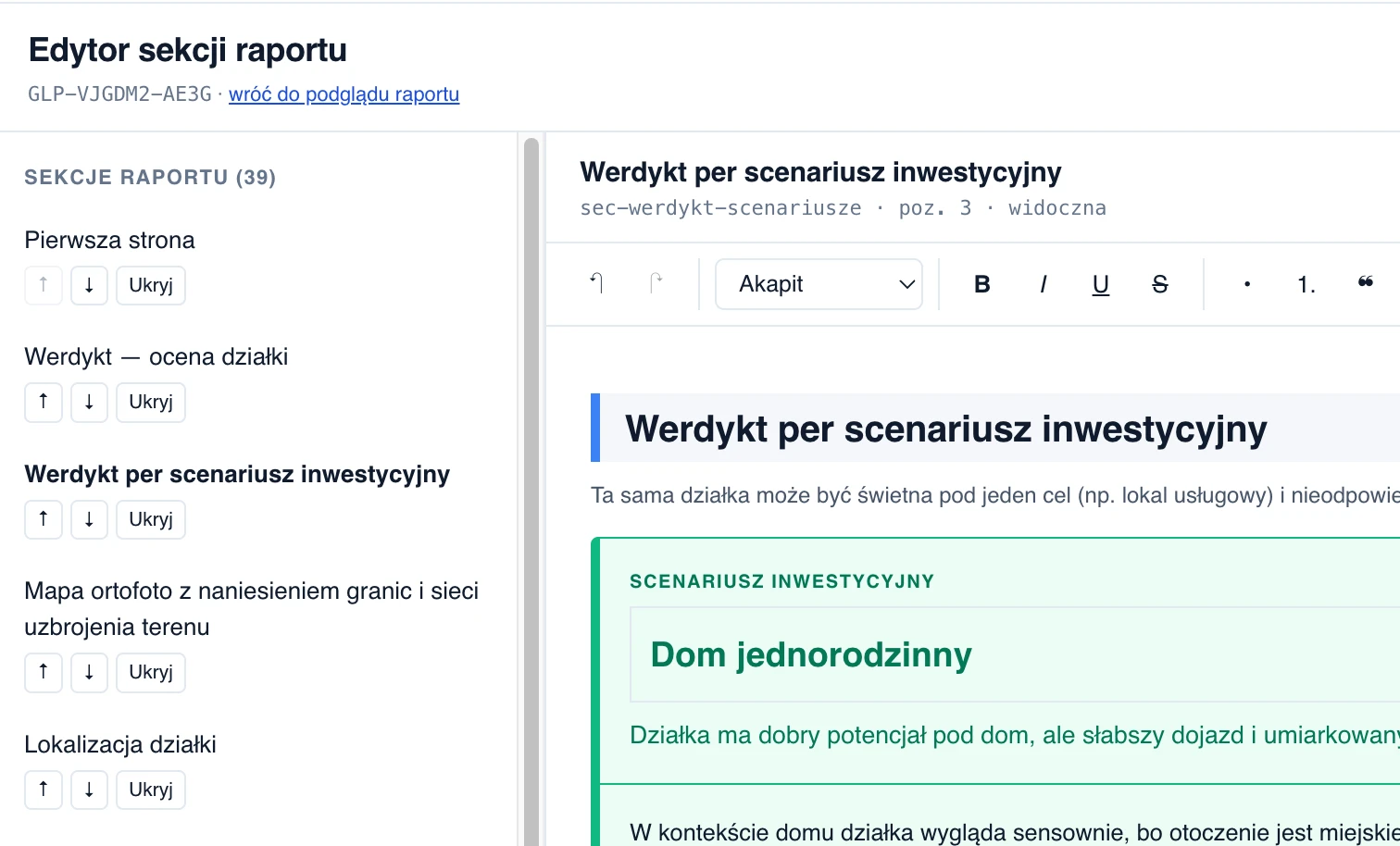The height and width of the screenshot is (846, 1400).
Task: Click the SCENARIUSZ INWESTYCYJNY label
Action: (782, 581)
